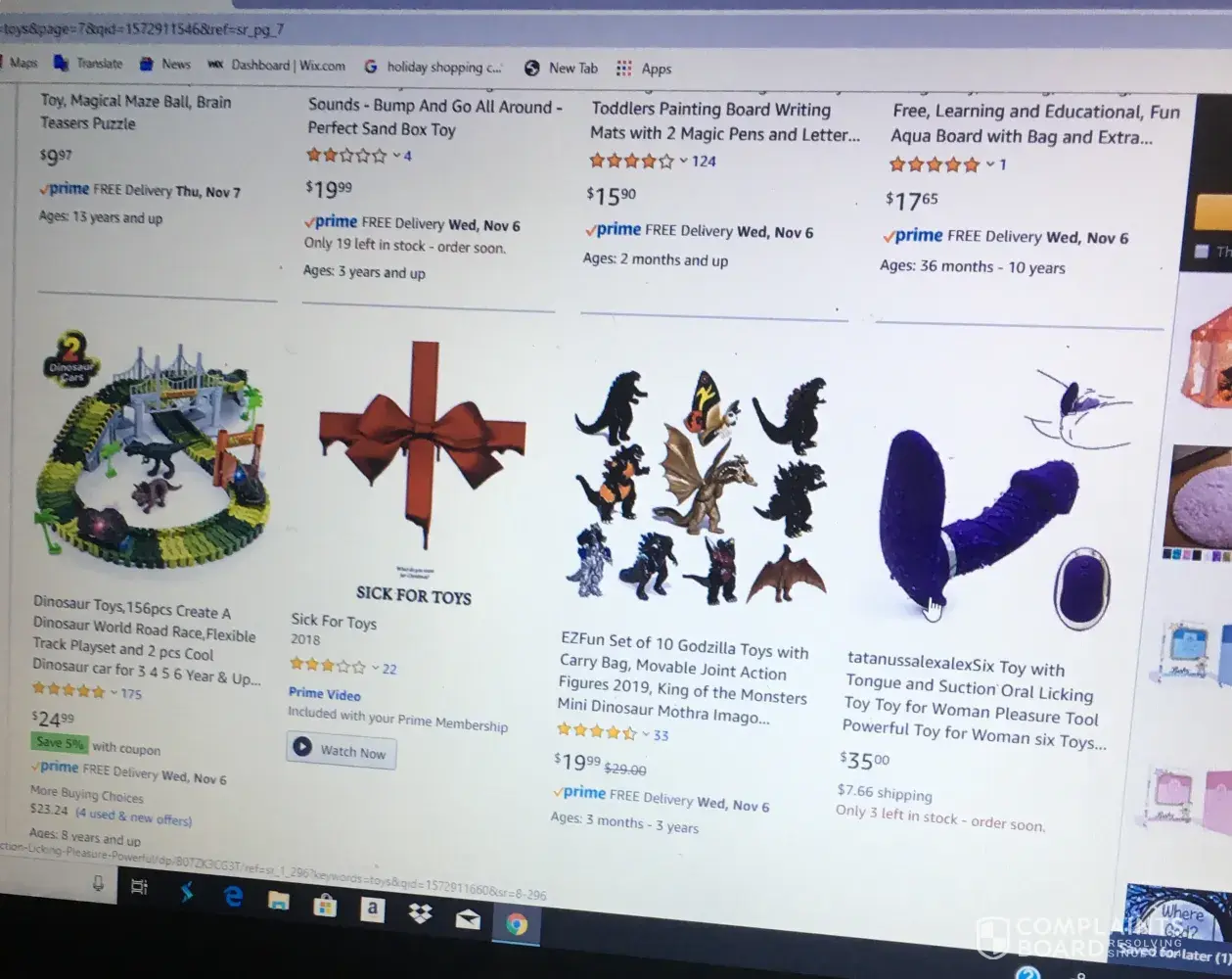1232x979 pixels.
Task: Expand rating dropdown beside 124 reviews
Action: point(683,161)
